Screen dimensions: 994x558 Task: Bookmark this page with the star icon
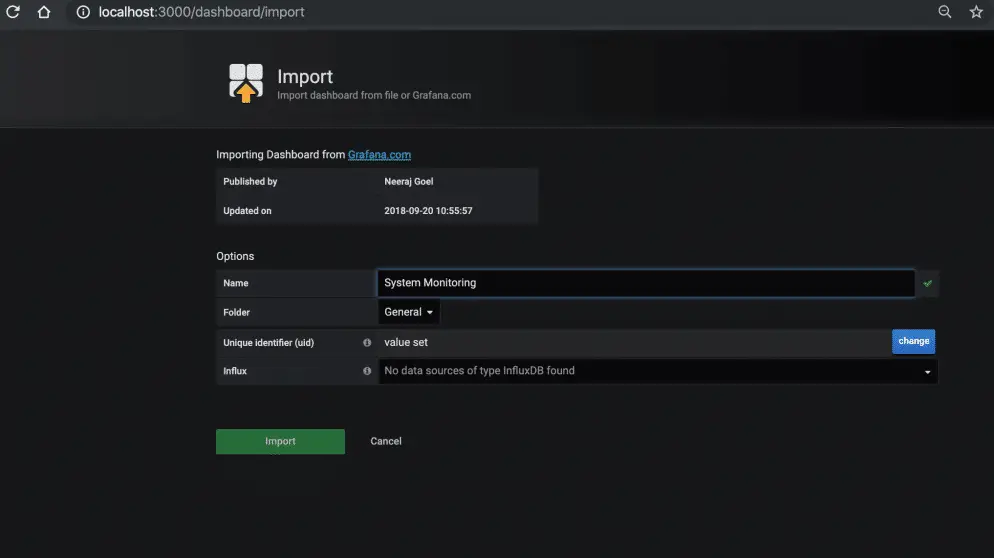point(976,12)
